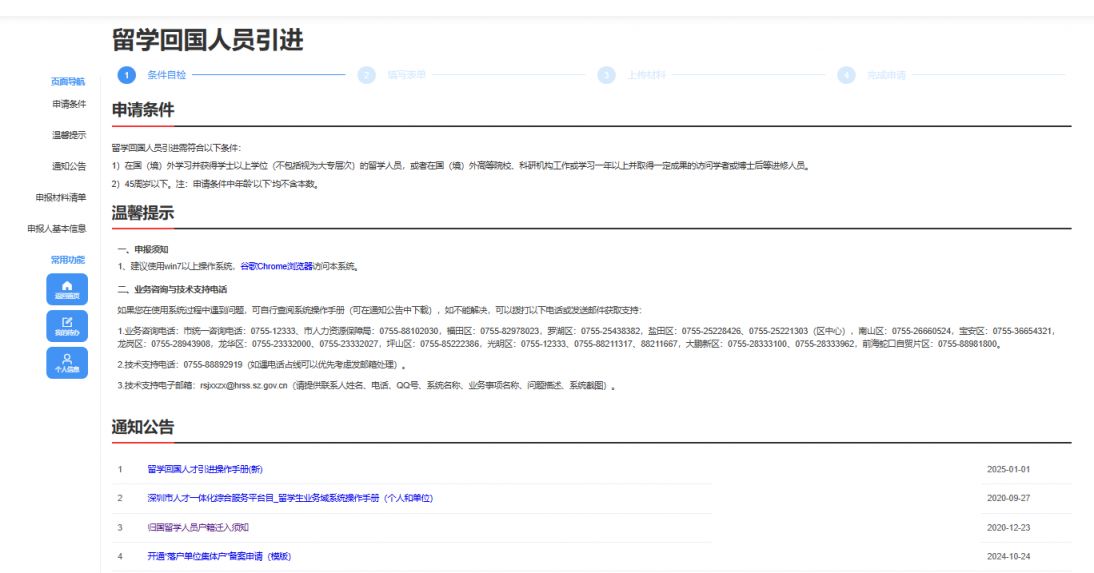Image resolution: width=1094 pixels, height=573 pixels.
Task: Click the 温馨提示 section heading
Action: (142, 212)
